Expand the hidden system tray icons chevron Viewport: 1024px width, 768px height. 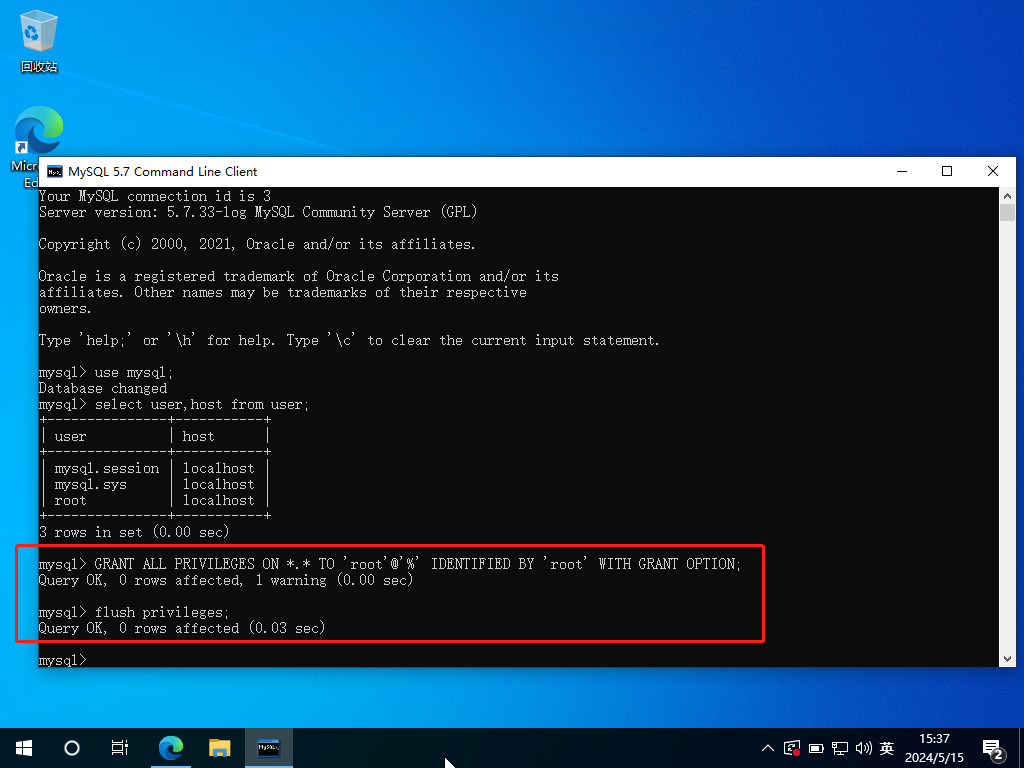(x=768, y=748)
